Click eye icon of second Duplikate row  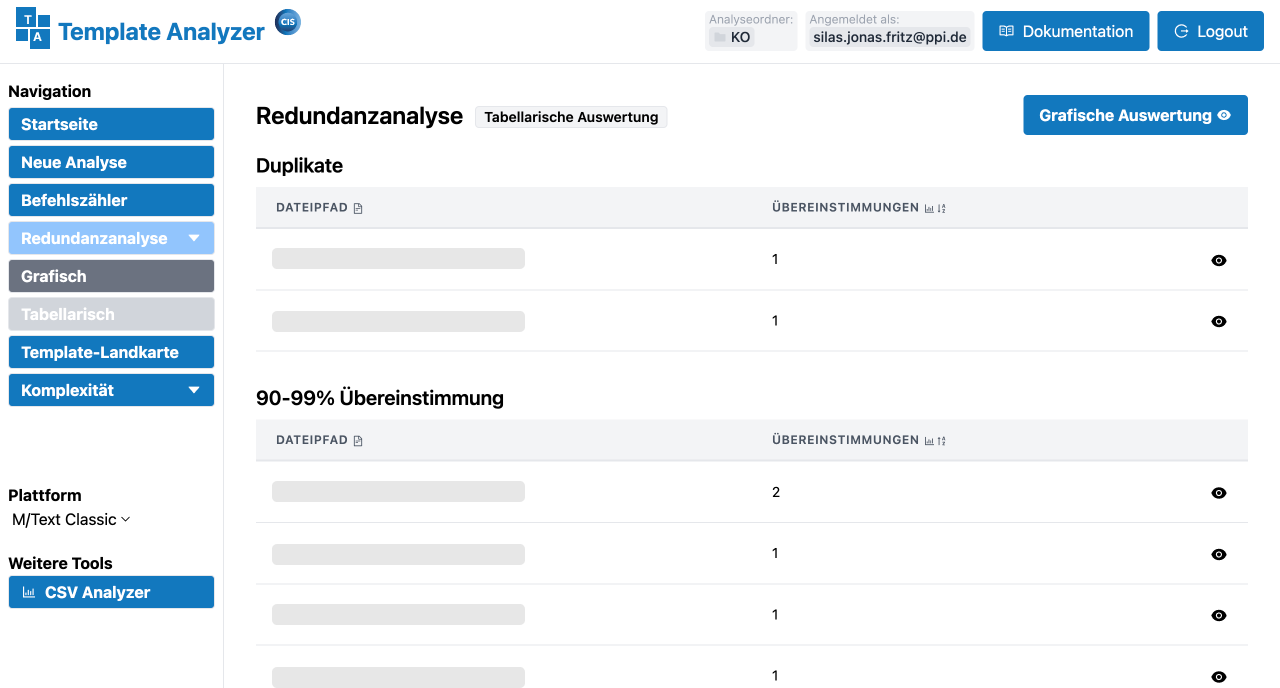pos(1218,321)
